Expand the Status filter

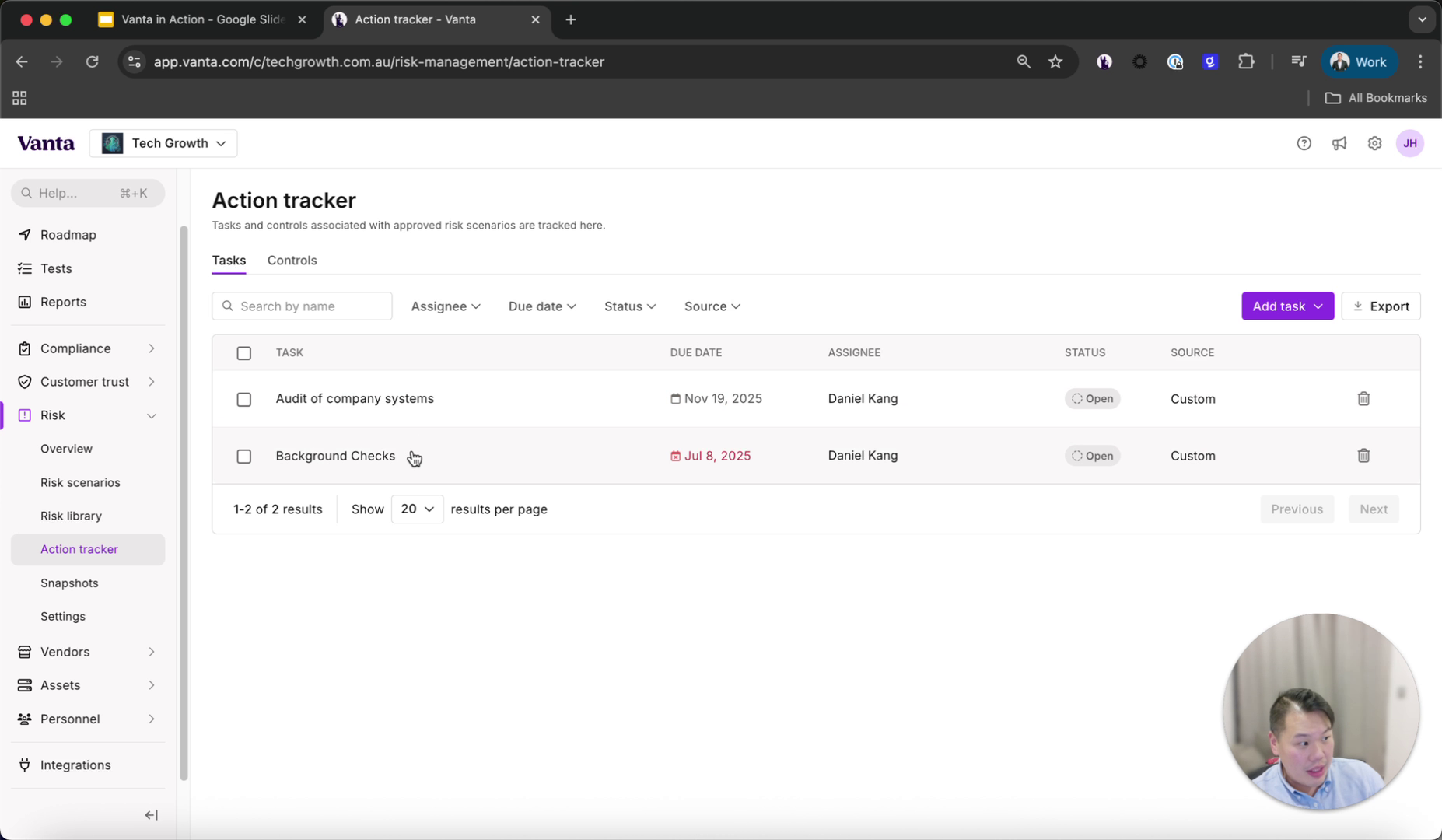[629, 306]
